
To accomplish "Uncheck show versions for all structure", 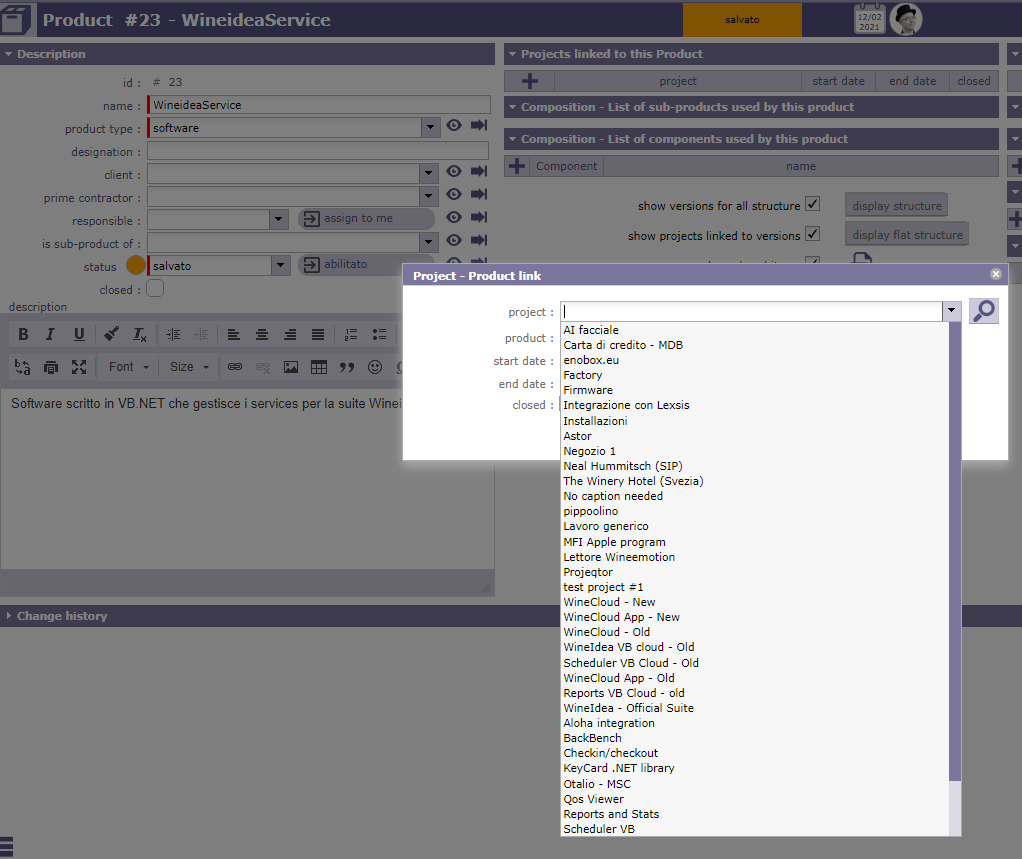I will [812, 205].
